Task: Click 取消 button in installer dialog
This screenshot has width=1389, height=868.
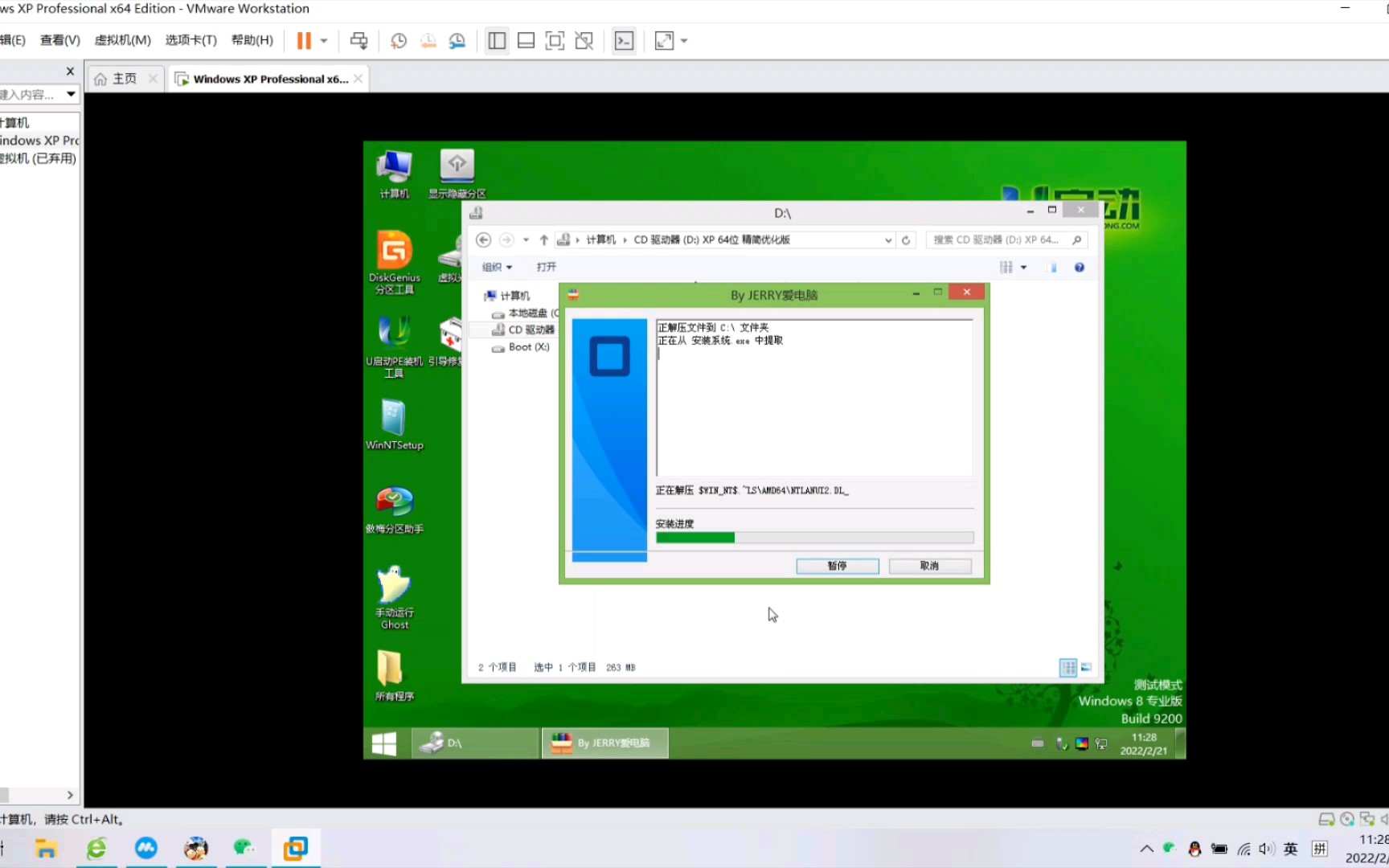Action: (930, 566)
